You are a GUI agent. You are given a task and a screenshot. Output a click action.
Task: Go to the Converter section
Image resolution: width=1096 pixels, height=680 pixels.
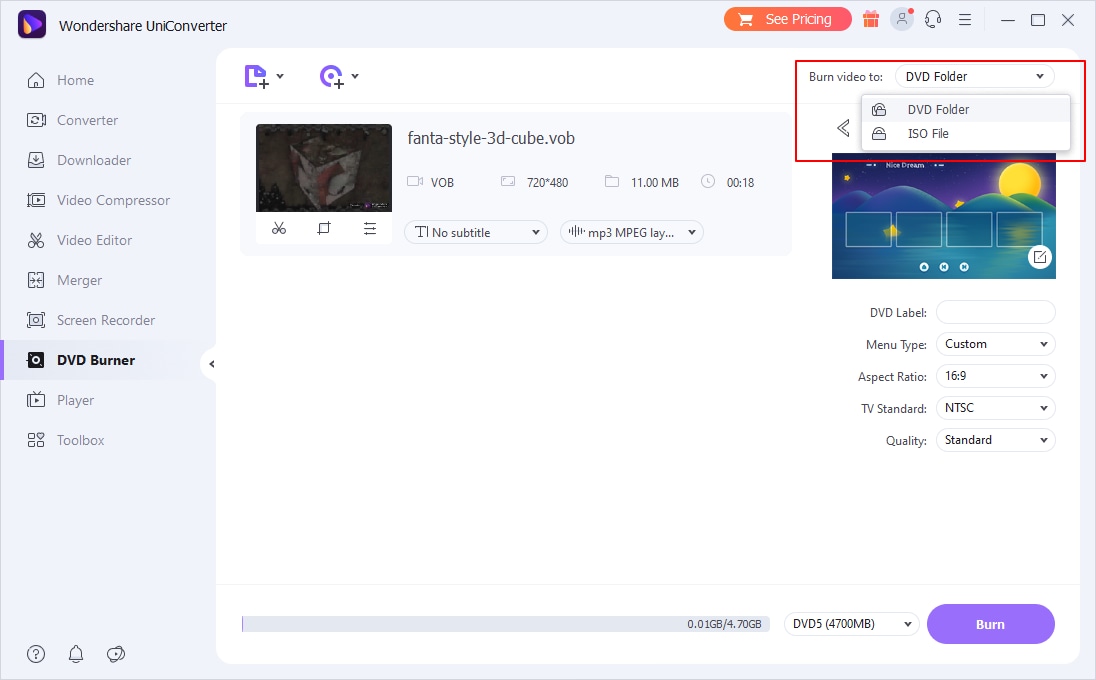(87, 120)
